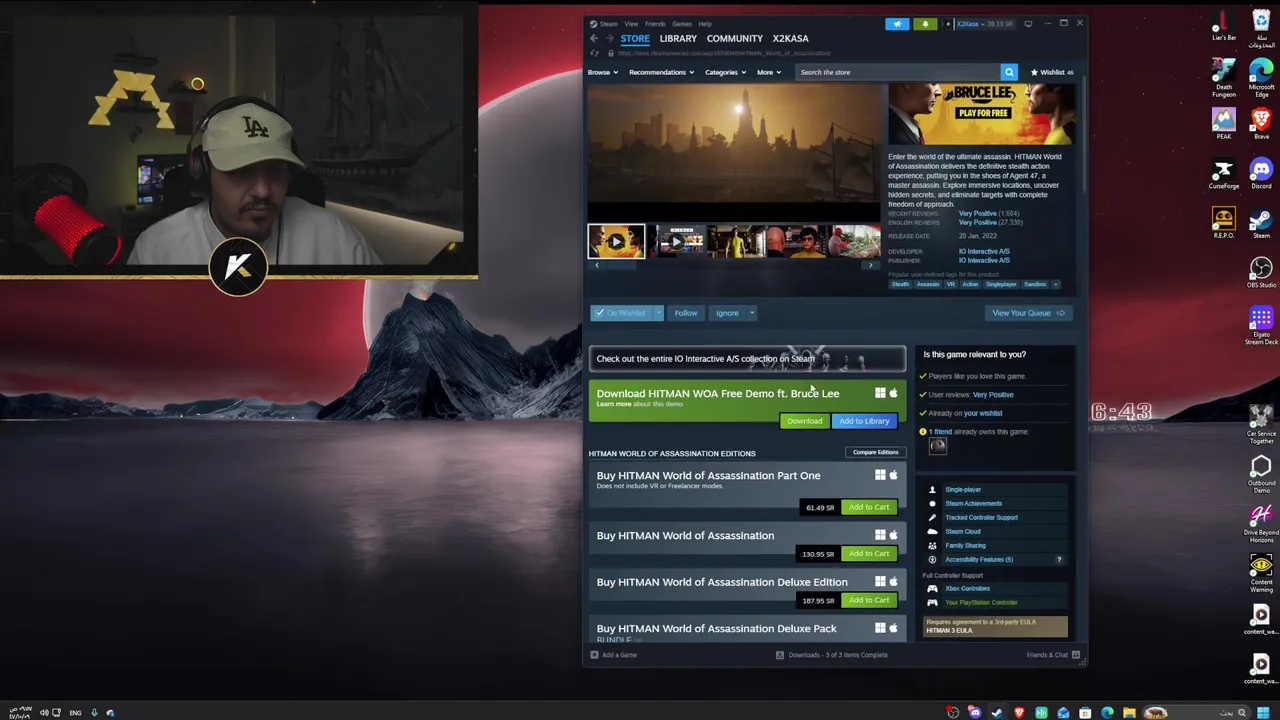Switch to the COMMUNITY tab

(x=735, y=39)
